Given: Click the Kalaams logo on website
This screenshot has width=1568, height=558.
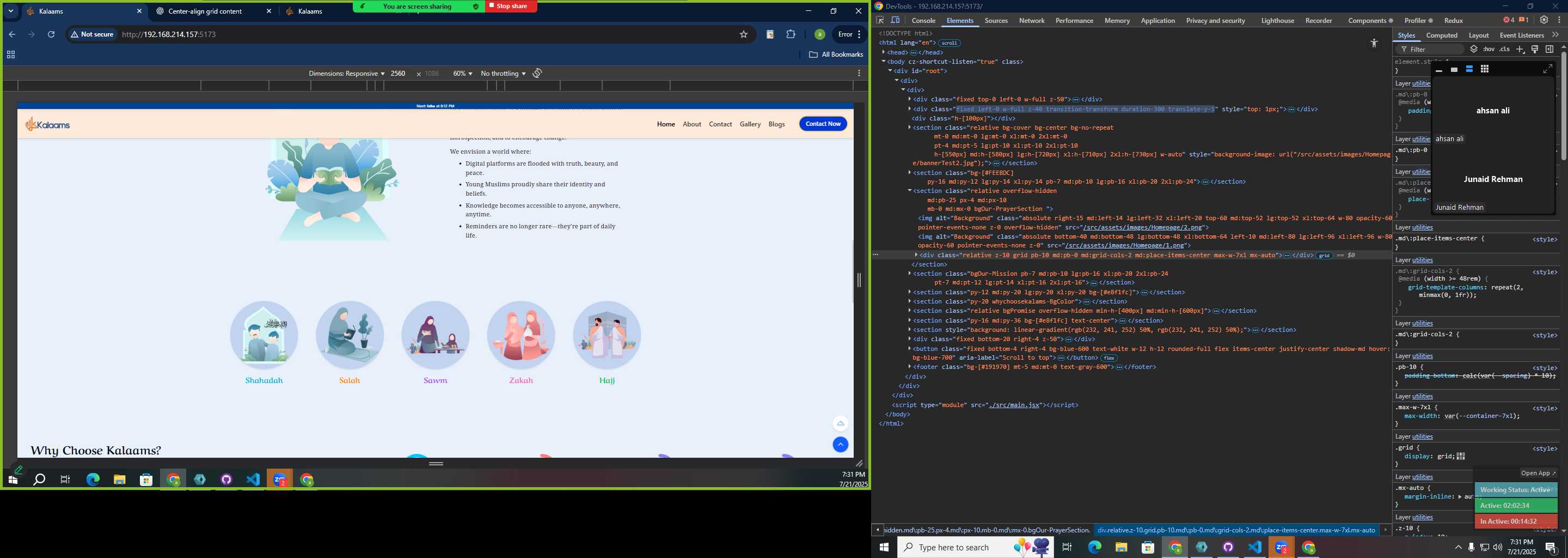Looking at the screenshot, I should pyautogui.click(x=47, y=125).
